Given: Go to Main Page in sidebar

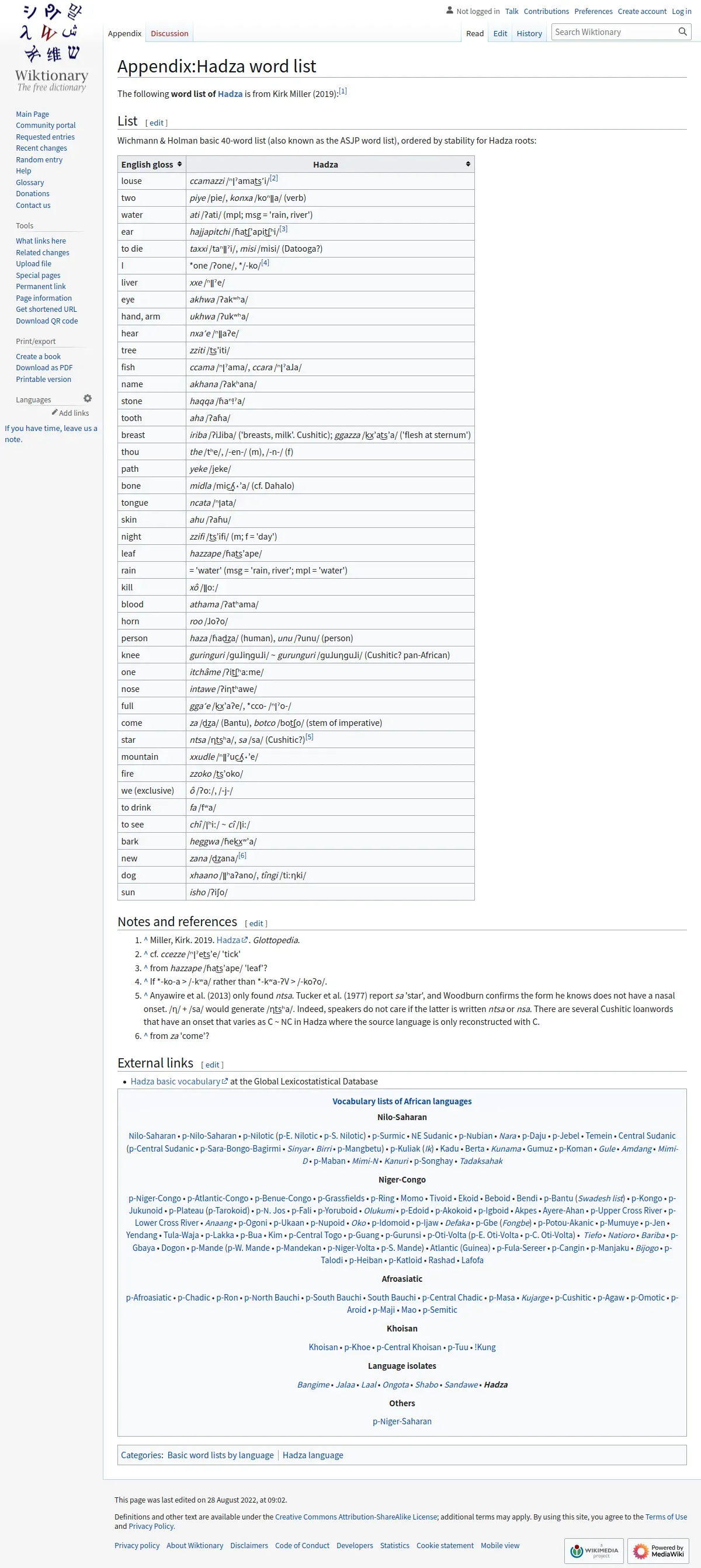Looking at the screenshot, I should [32, 114].
